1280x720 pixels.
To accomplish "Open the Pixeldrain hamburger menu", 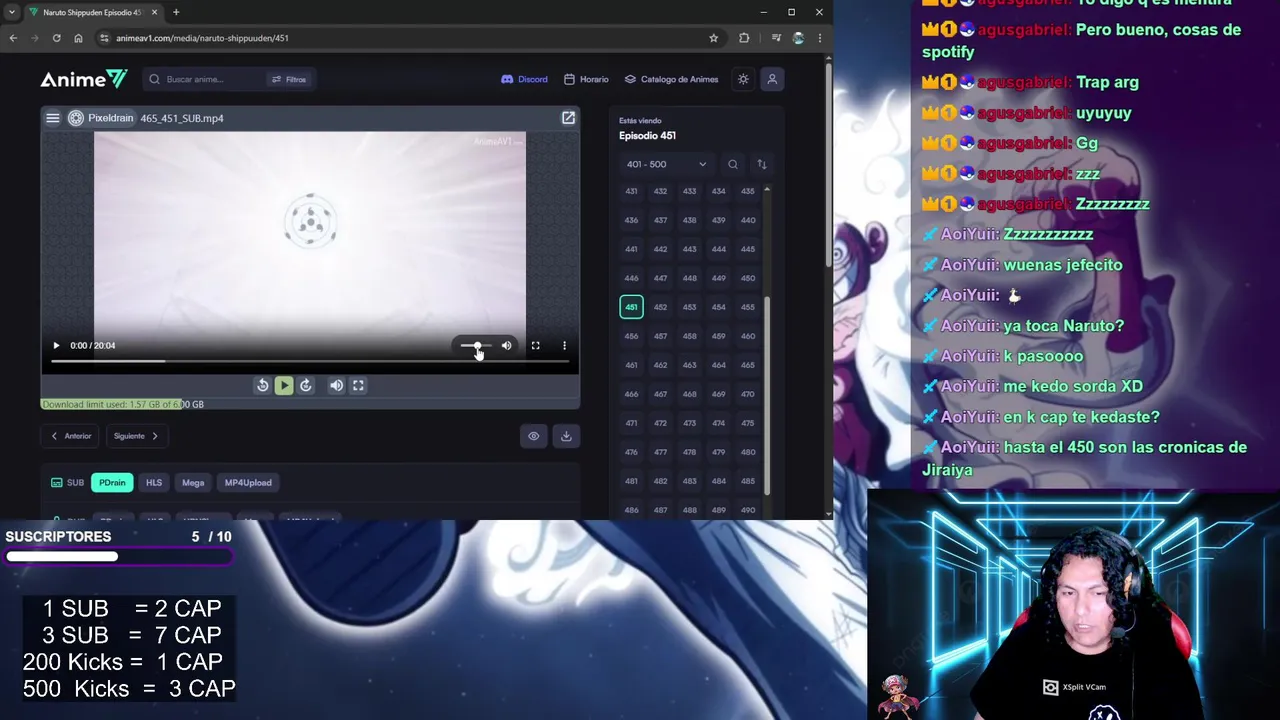I will [x=53, y=118].
